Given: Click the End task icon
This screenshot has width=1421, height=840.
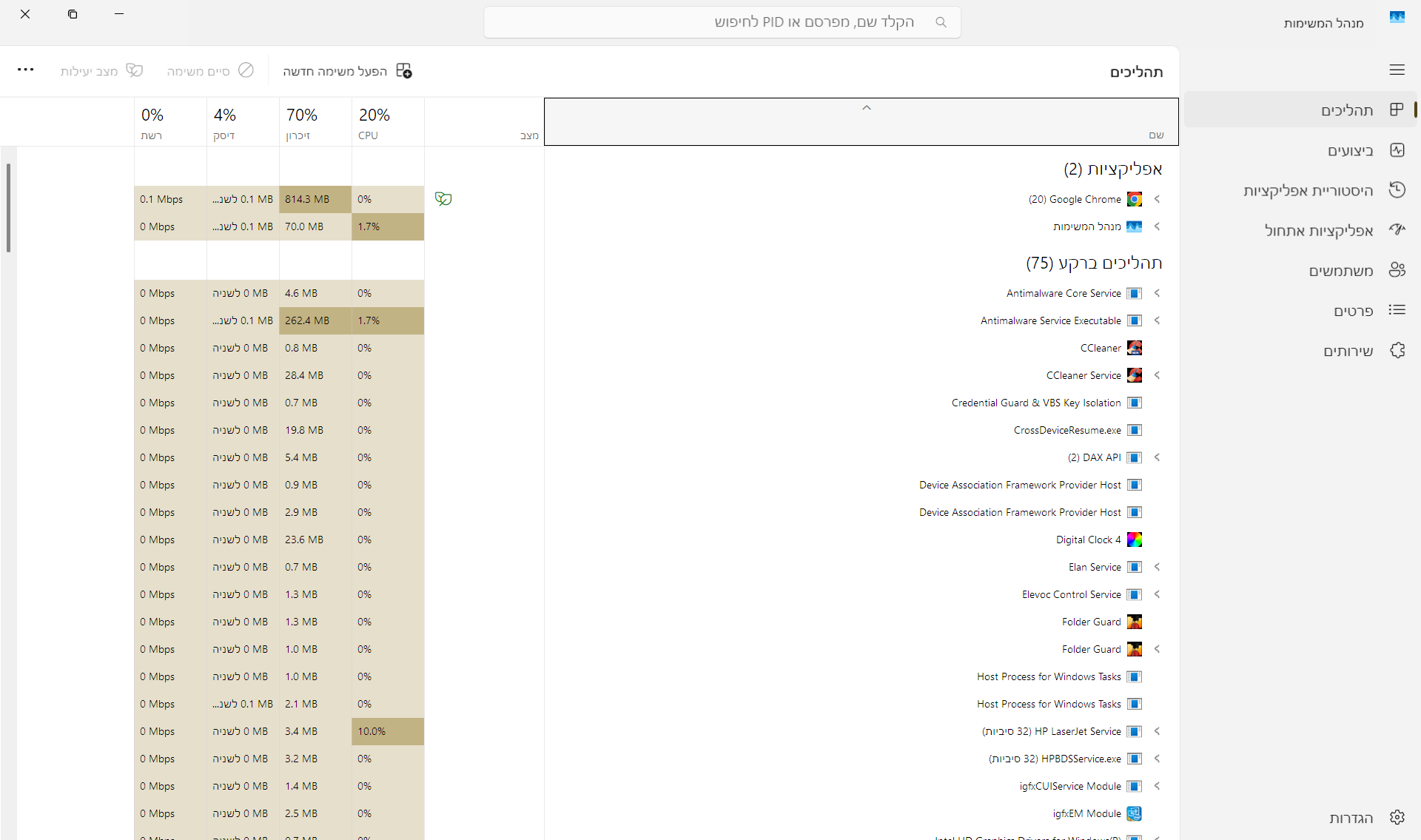Looking at the screenshot, I should (246, 70).
